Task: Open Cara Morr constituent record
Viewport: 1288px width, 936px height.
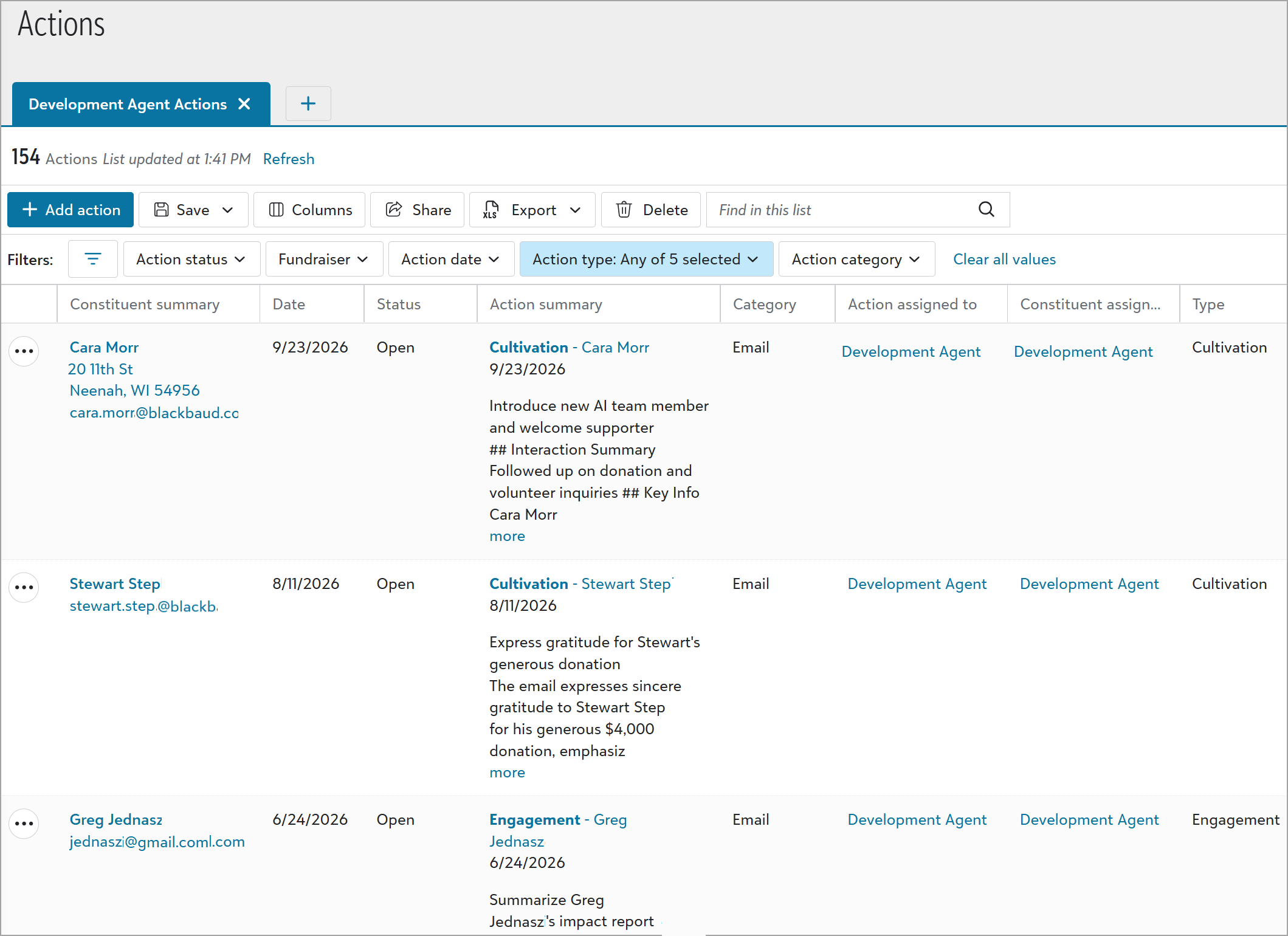Action: click(104, 347)
